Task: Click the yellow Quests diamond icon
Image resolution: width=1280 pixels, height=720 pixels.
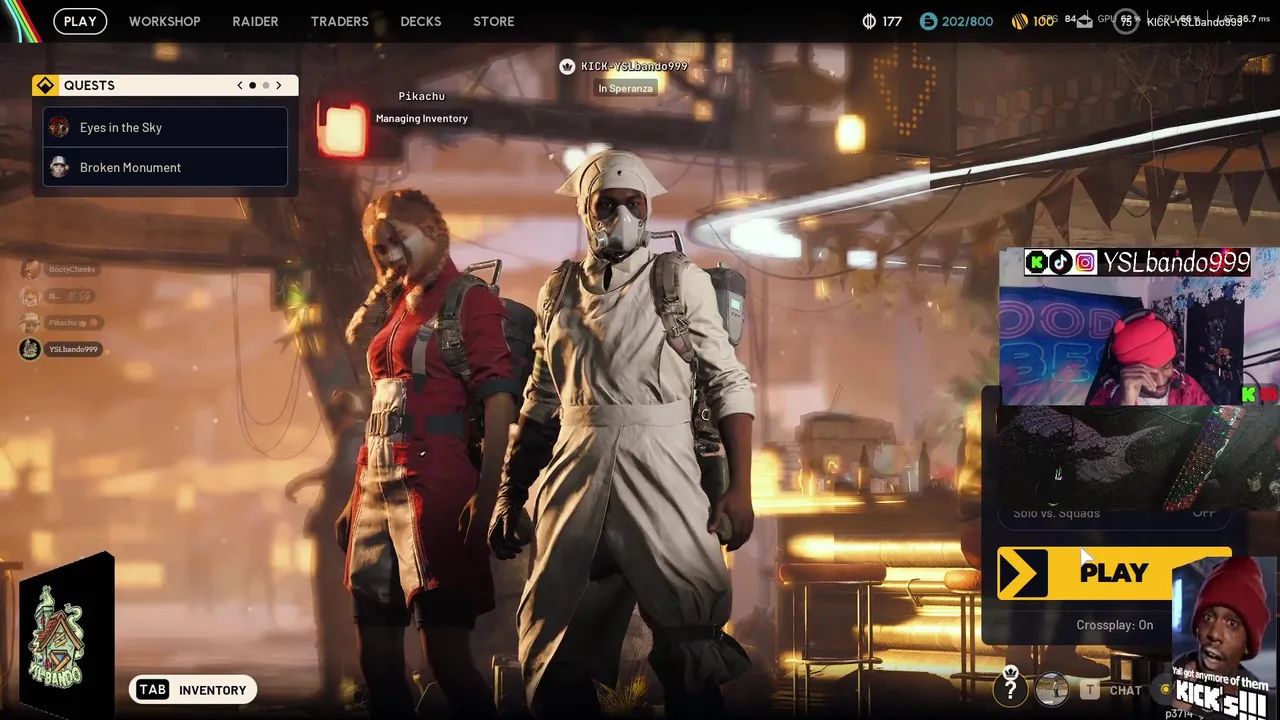Action: (x=45, y=85)
